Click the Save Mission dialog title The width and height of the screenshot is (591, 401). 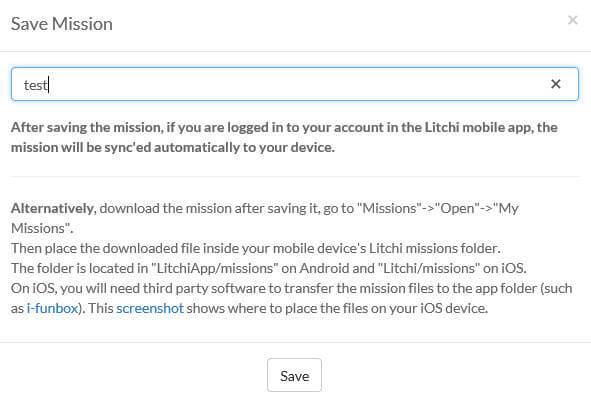pos(62,24)
